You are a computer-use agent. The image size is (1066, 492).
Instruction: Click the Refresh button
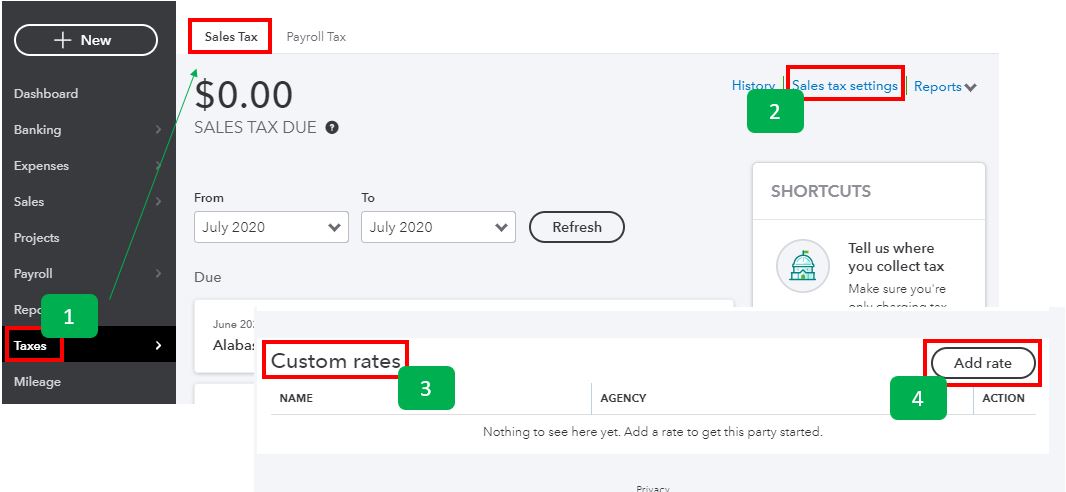[x=577, y=227]
